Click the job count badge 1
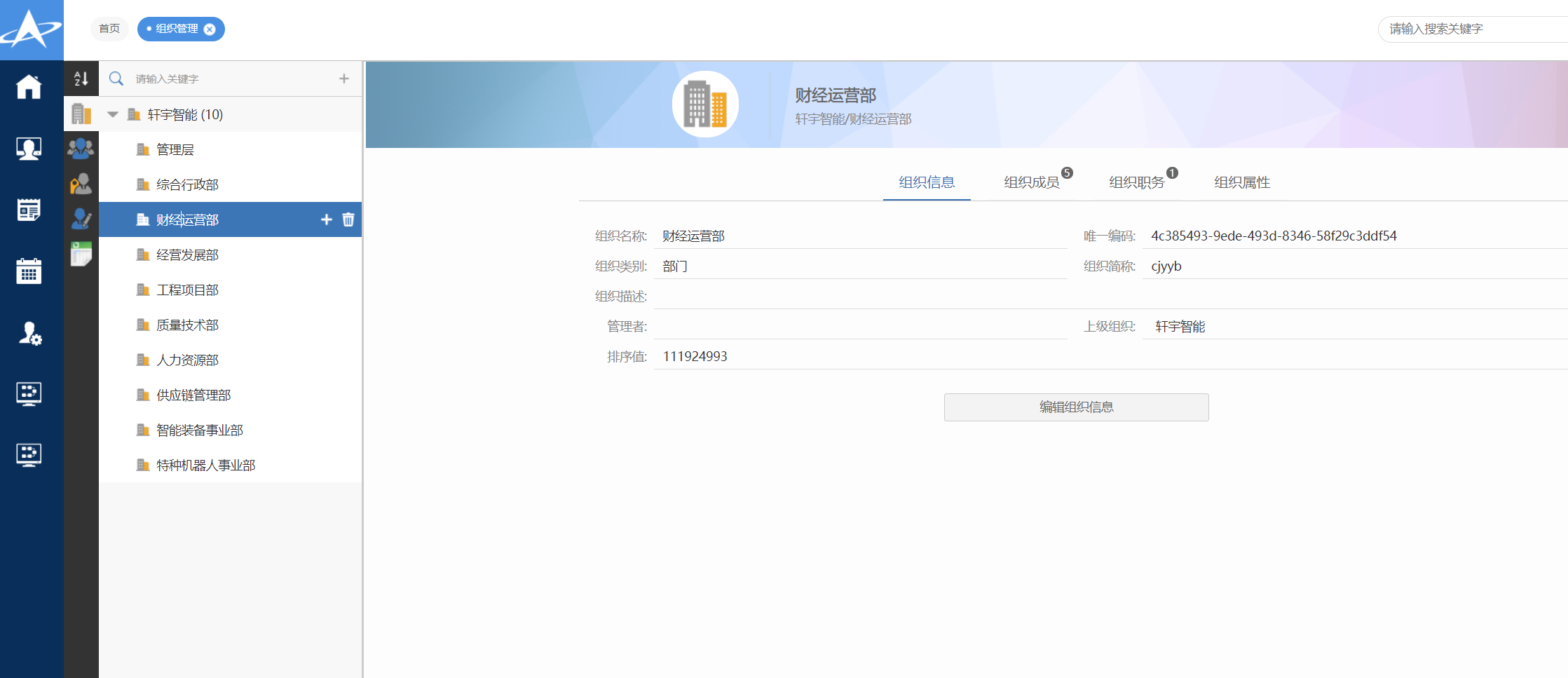1568x678 pixels. pyautogui.click(x=1172, y=172)
